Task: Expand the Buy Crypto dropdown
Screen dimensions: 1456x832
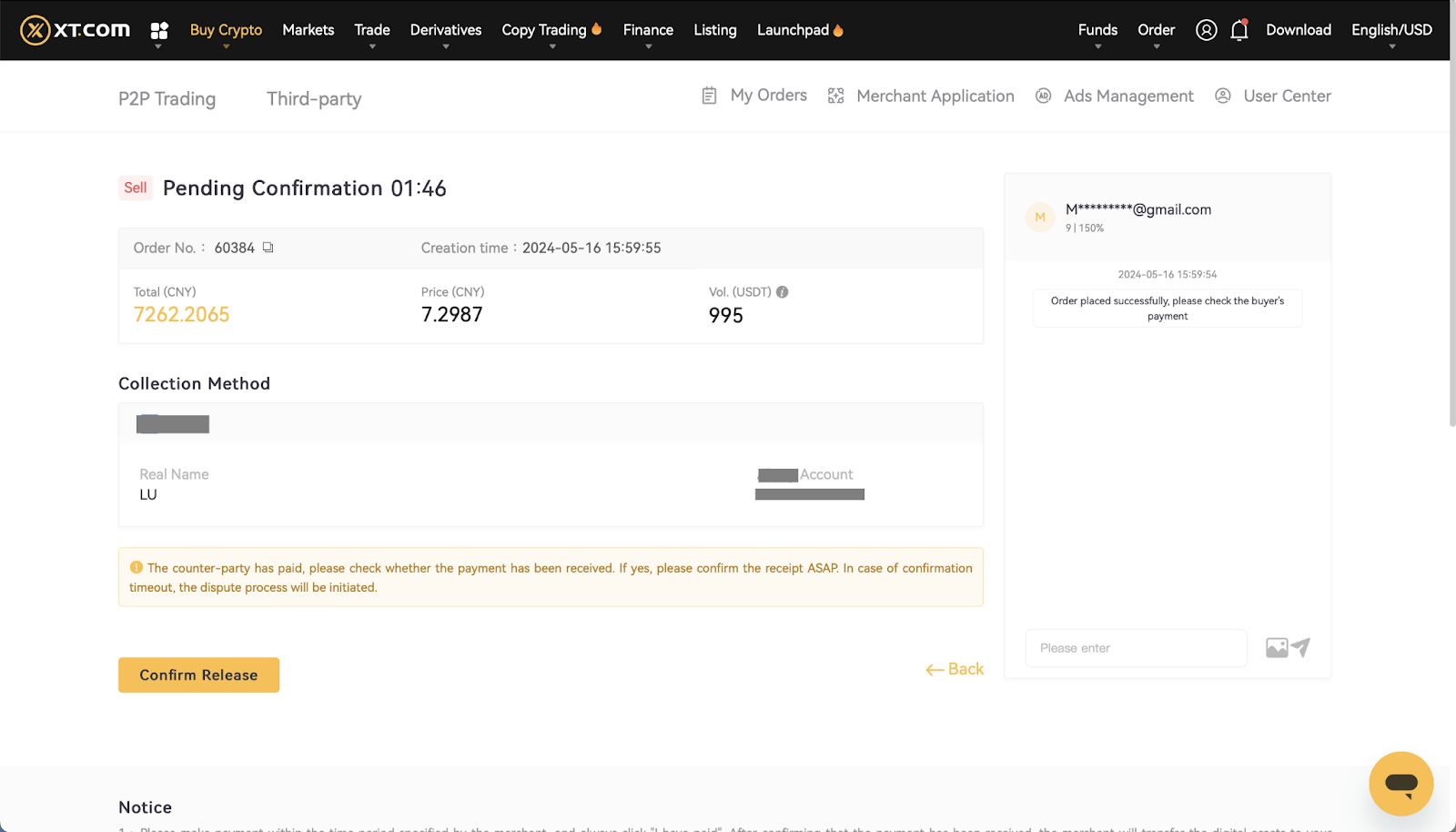Action: coord(226,30)
